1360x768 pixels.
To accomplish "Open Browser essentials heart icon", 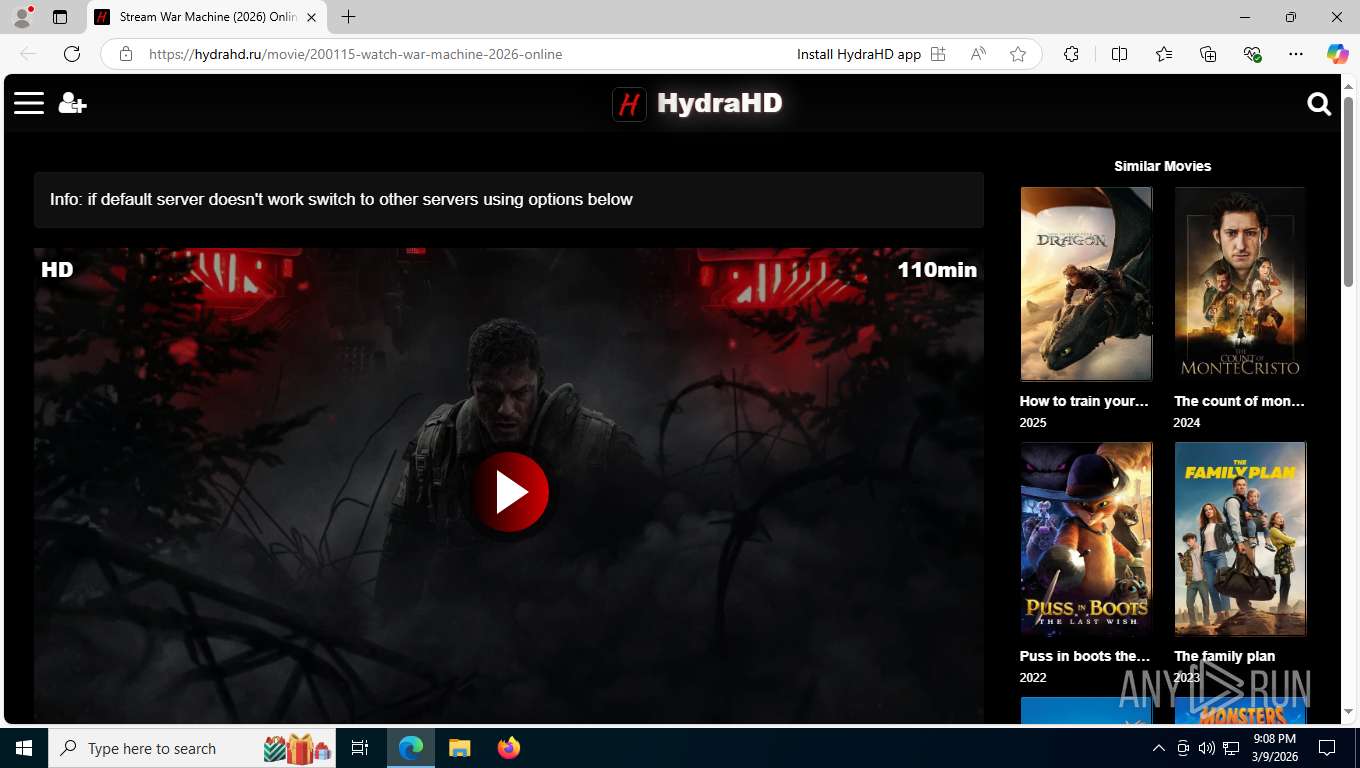I will tap(1252, 54).
